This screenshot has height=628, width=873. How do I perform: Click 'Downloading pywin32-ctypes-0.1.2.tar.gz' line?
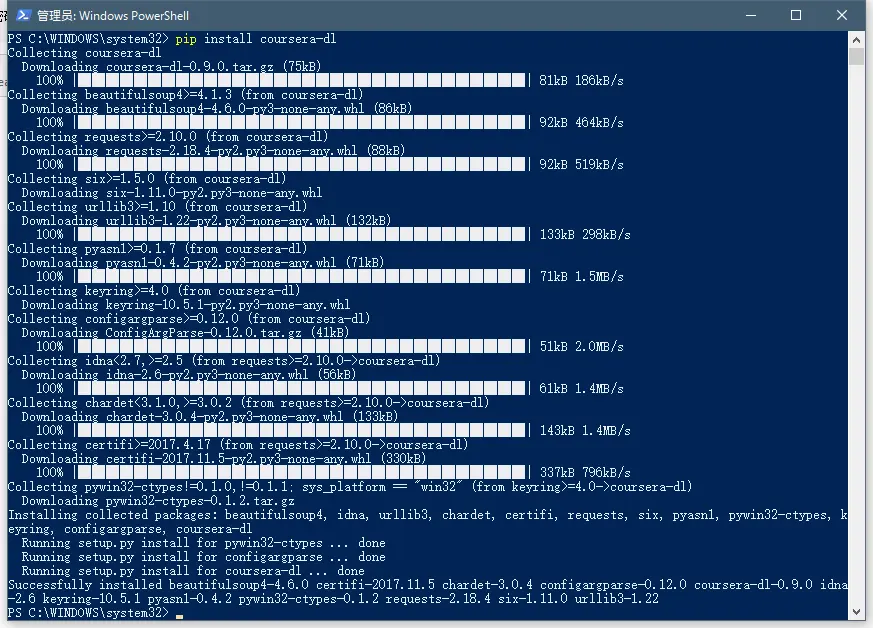(x=158, y=501)
